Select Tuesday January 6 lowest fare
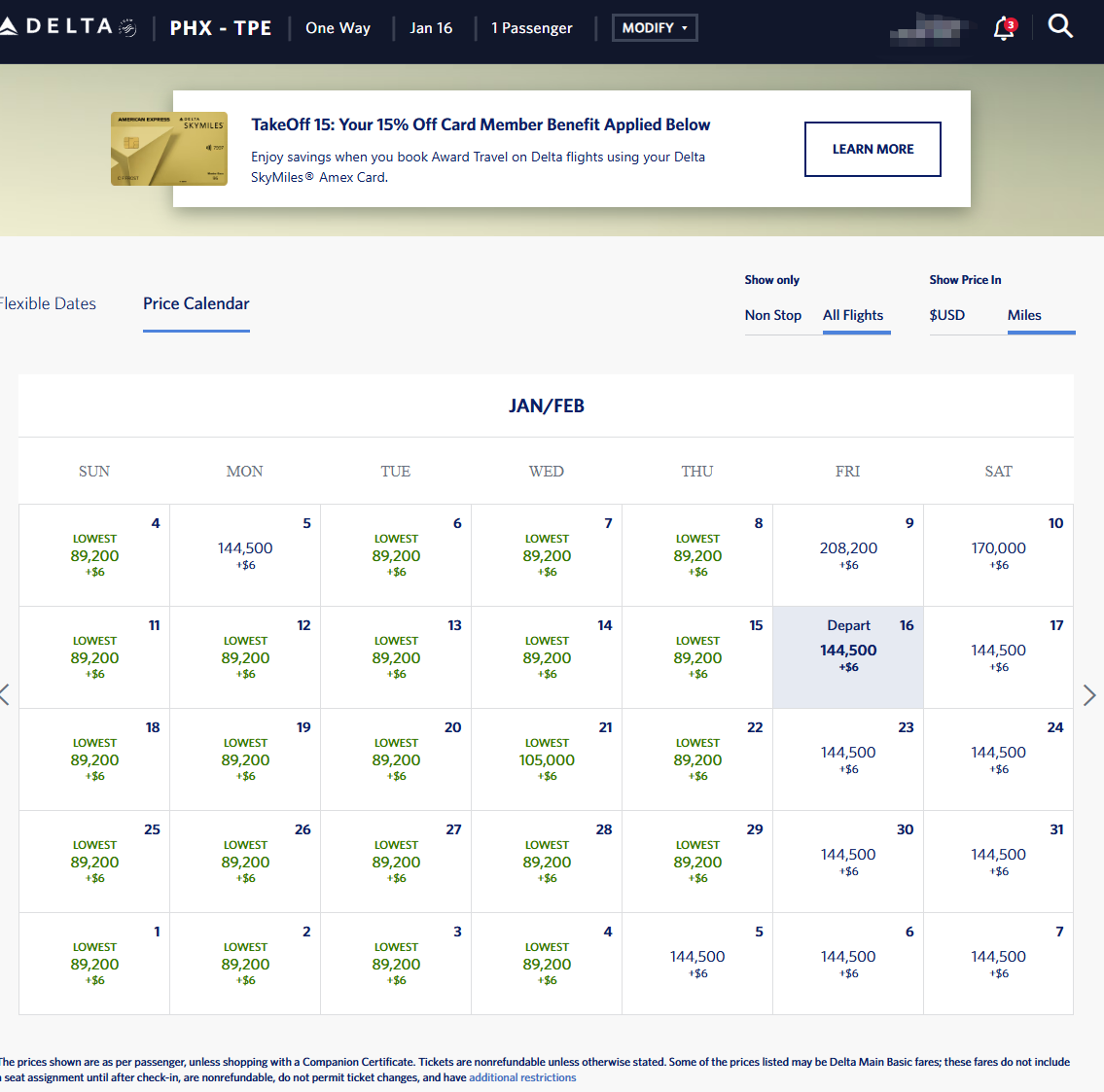The width and height of the screenshot is (1104, 1092). [396, 555]
